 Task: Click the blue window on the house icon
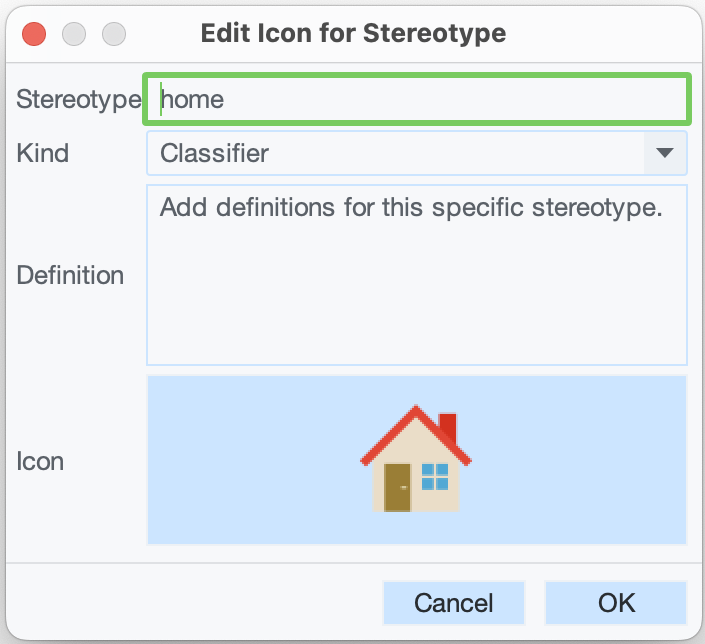tap(435, 476)
